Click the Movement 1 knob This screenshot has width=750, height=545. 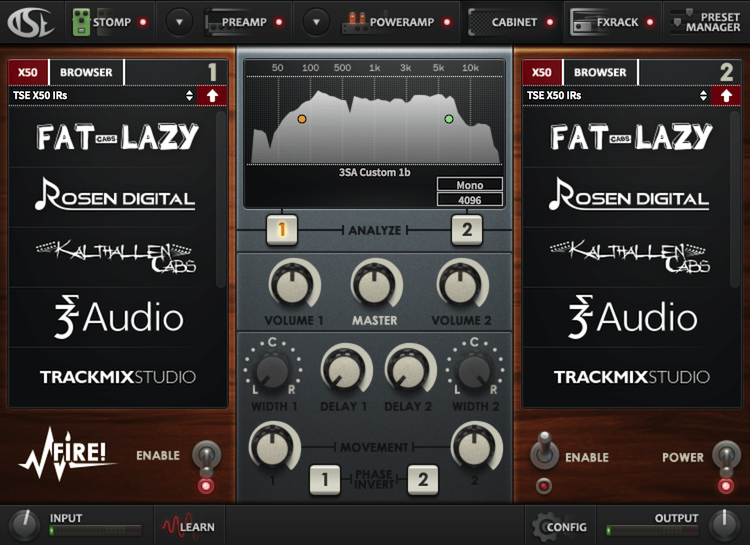tap(273, 447)
